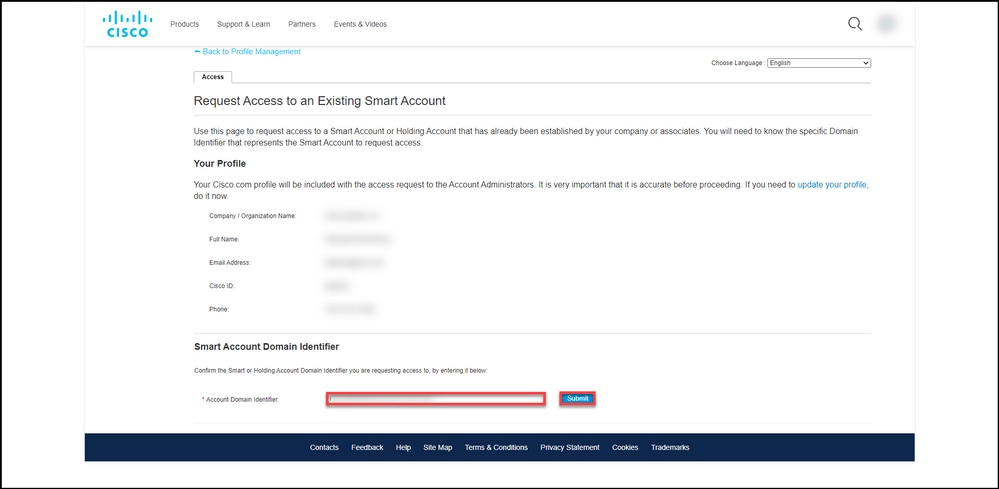This screenshot has height=489, width=999.
Task: Click the Submit button
Action: (x=577, y=399)
